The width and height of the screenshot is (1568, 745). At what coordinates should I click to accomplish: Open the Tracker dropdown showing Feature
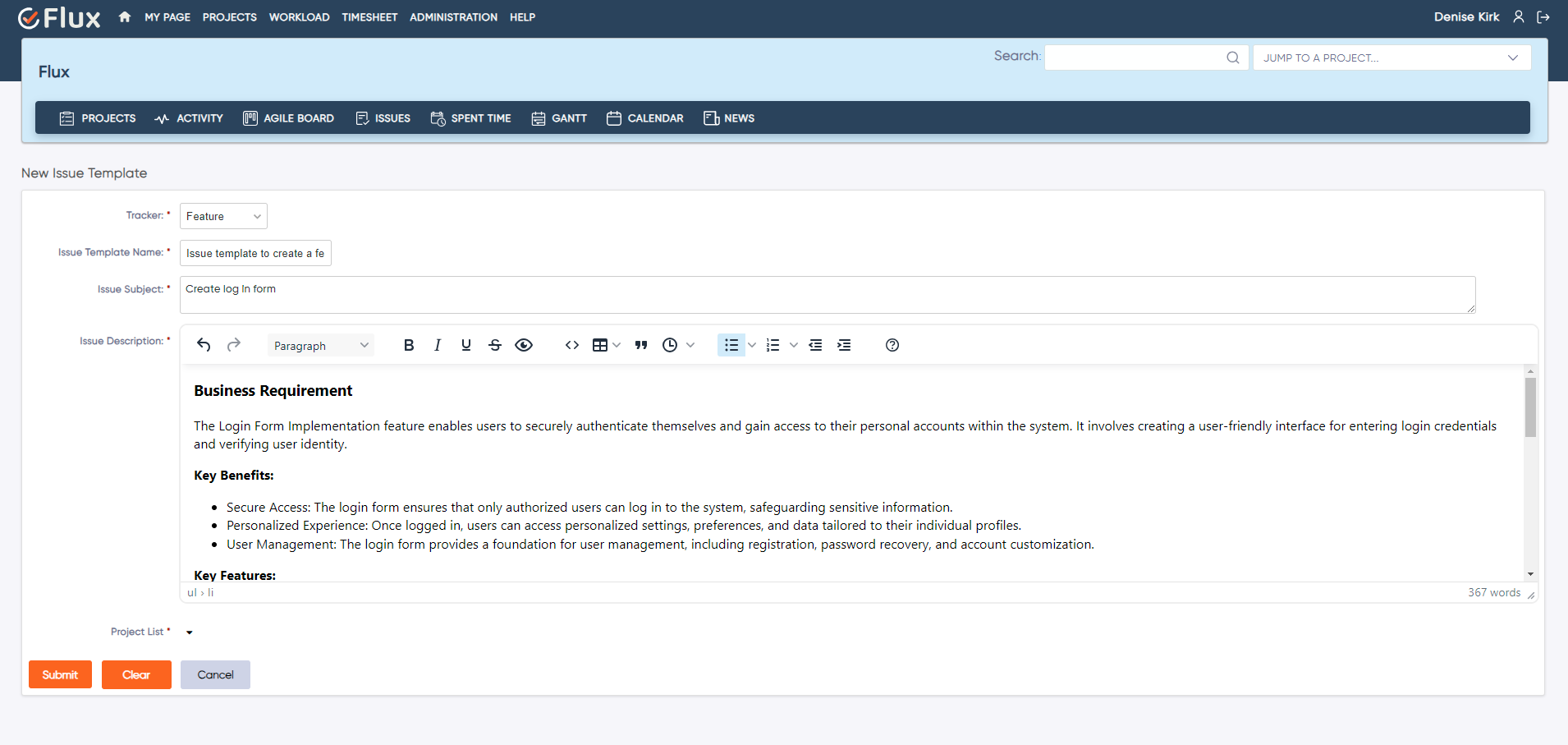[x=222, y=215]
